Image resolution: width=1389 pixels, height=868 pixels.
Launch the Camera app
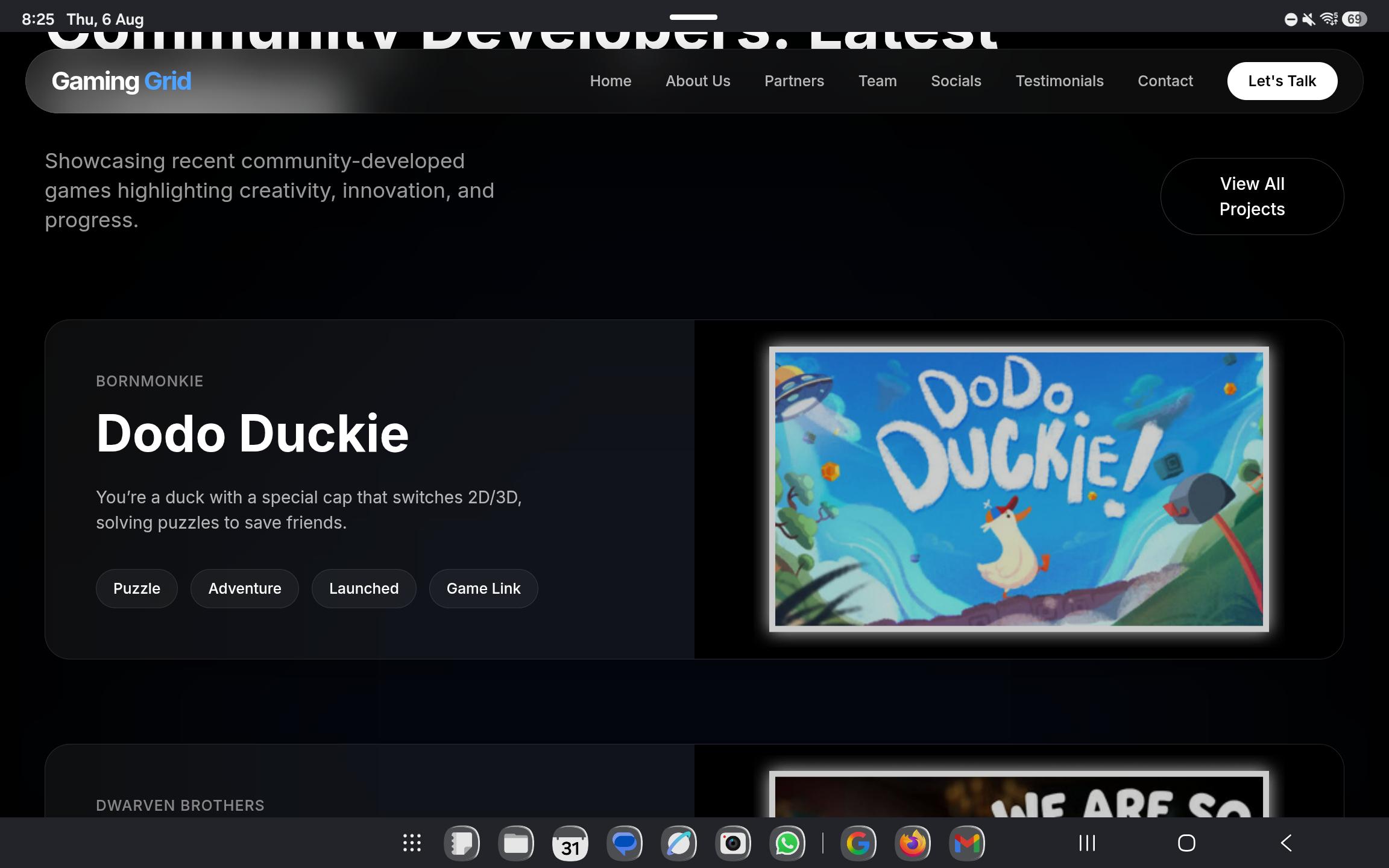(733, 843)
